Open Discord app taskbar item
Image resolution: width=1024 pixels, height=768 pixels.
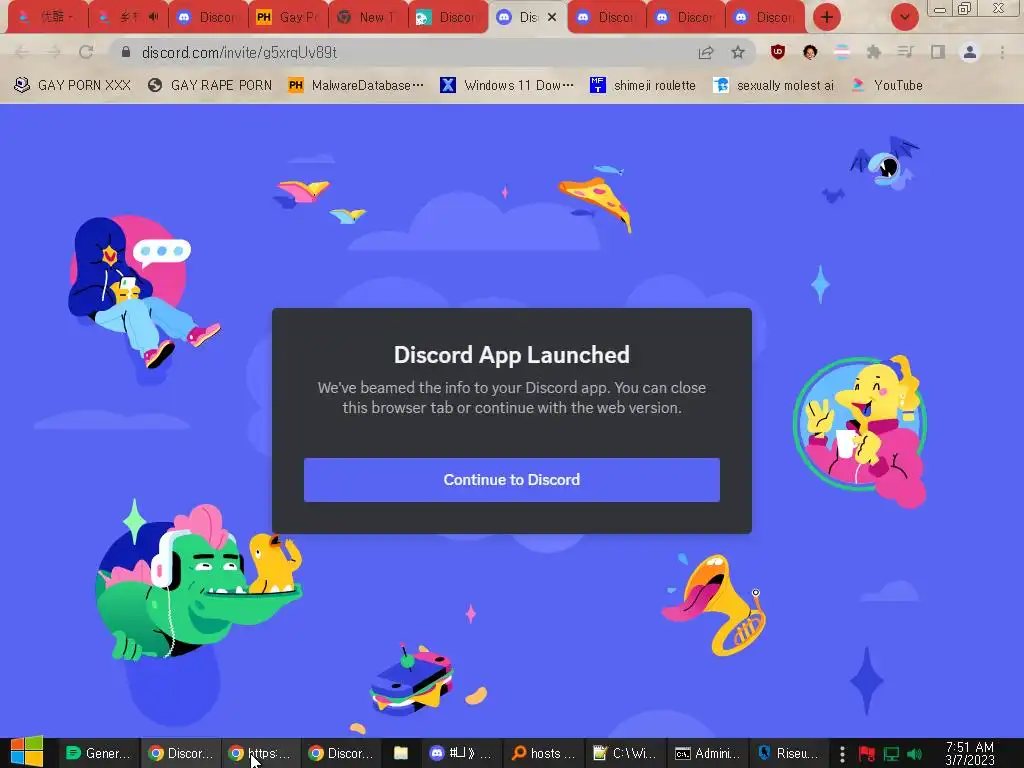[461, 753]
